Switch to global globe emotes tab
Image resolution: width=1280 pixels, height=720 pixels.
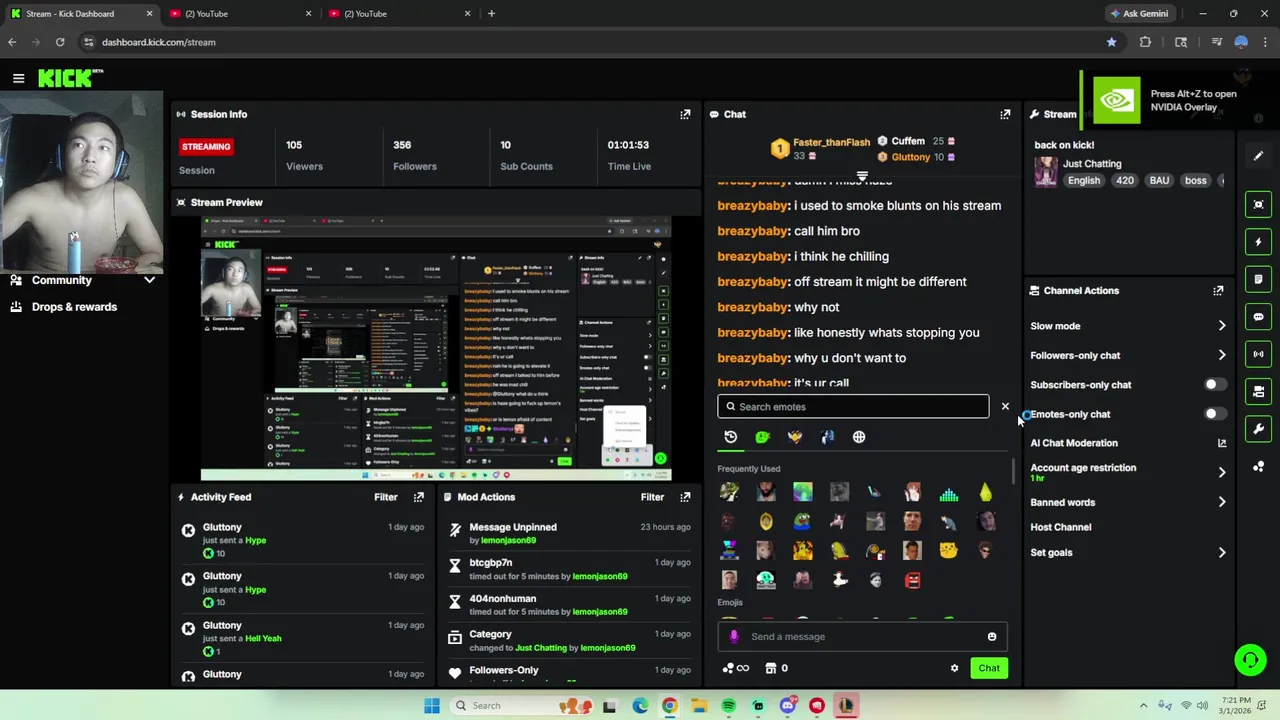859,437
